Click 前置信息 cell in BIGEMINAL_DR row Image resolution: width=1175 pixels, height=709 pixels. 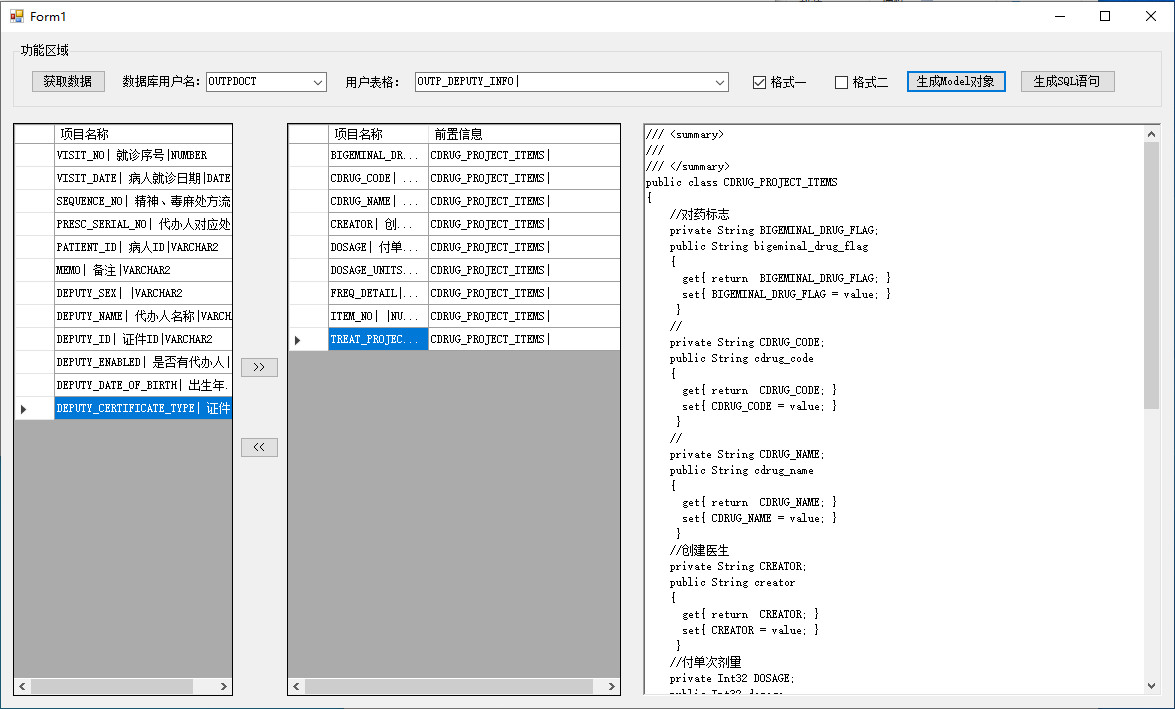coord(524,155)
